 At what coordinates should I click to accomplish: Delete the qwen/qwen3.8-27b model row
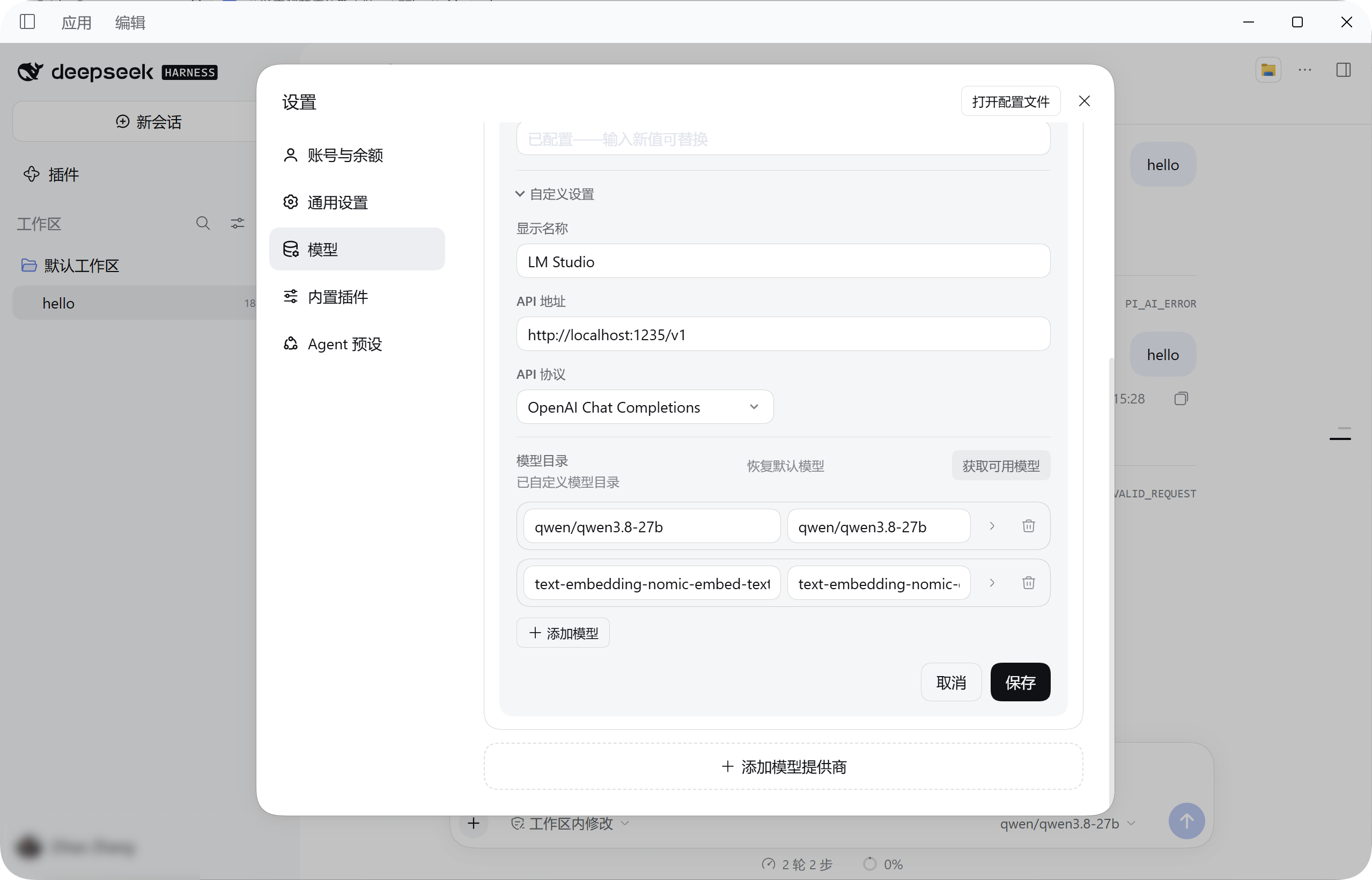click(x=1028, y=526)
